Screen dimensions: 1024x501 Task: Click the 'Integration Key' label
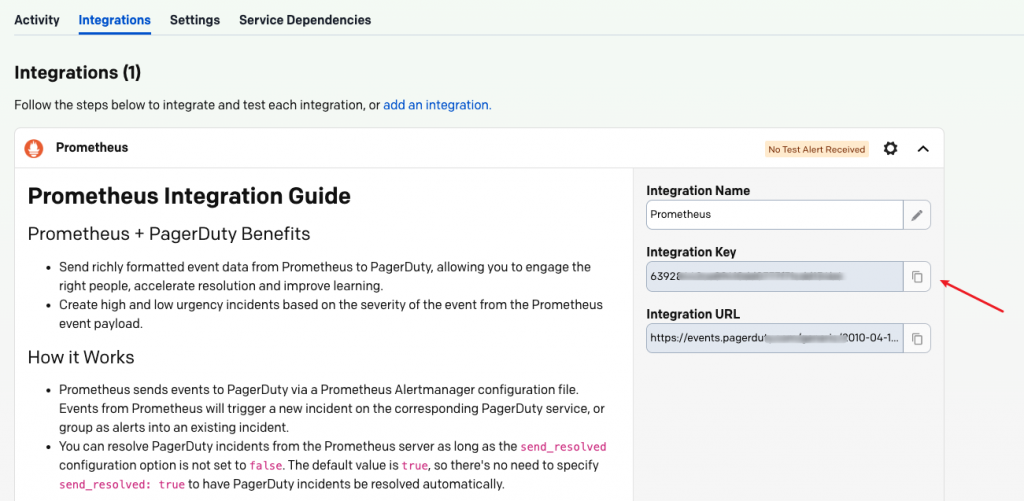point(691,252)
